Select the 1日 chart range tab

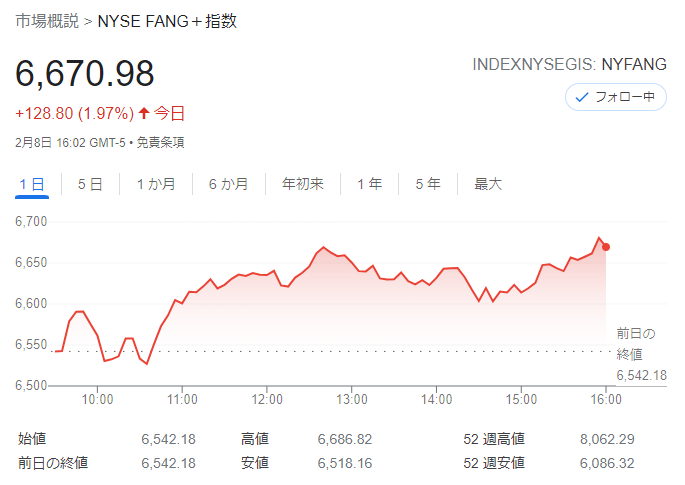(32, 184)
